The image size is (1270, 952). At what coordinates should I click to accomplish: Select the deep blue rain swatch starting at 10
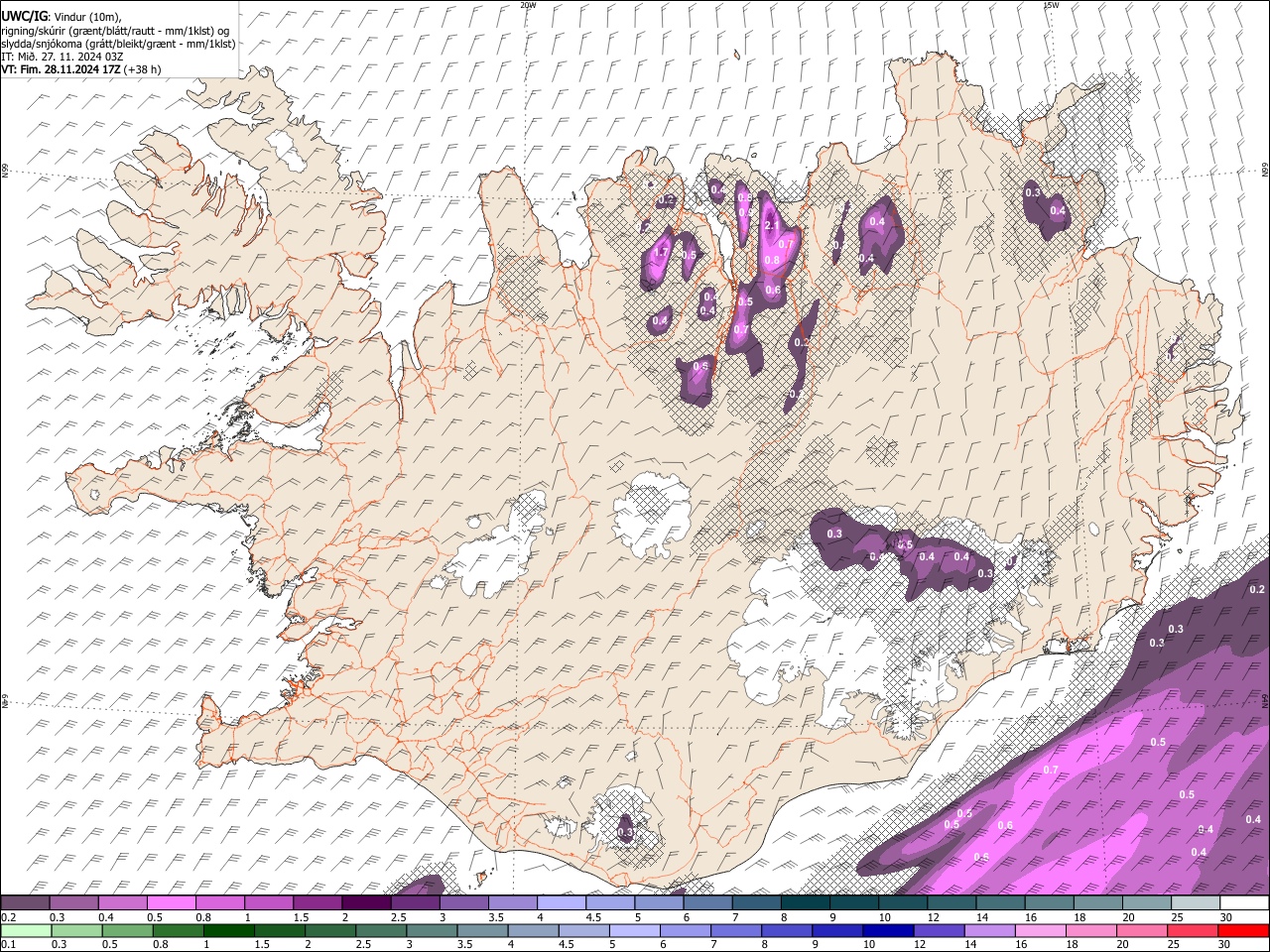888,931
